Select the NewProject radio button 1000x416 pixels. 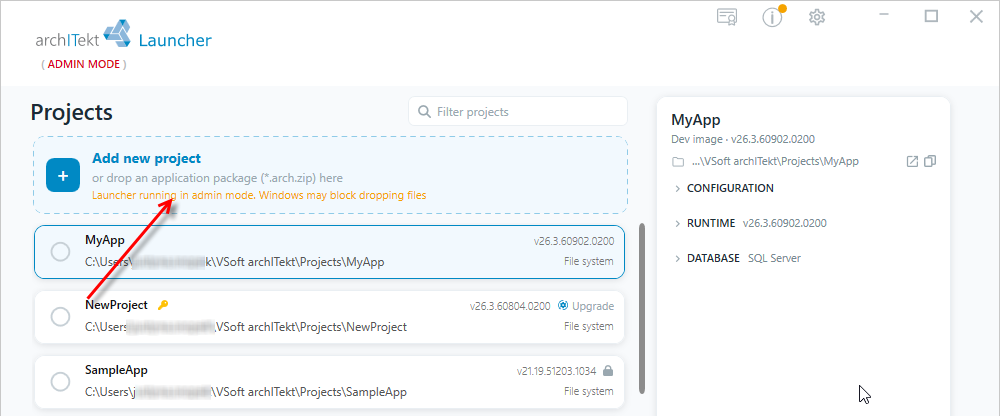click(61, 316)
